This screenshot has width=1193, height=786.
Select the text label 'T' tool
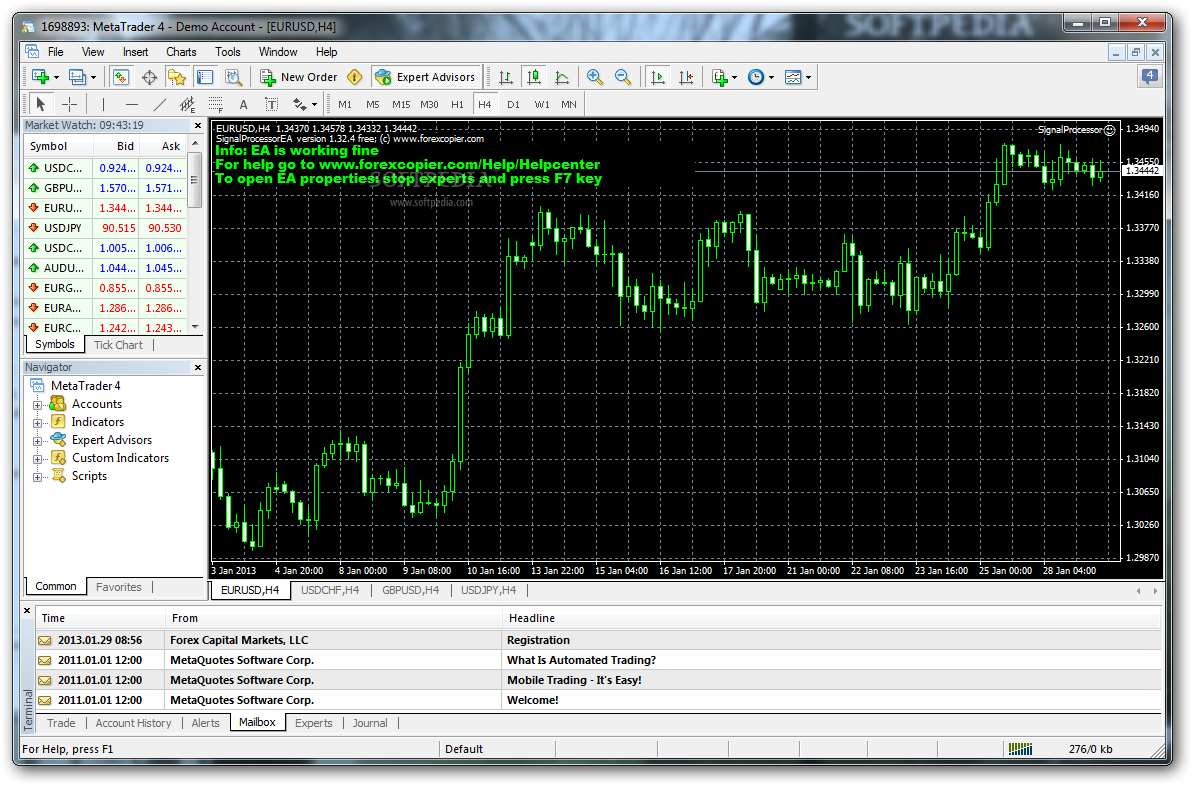click(x=271, y=104)
